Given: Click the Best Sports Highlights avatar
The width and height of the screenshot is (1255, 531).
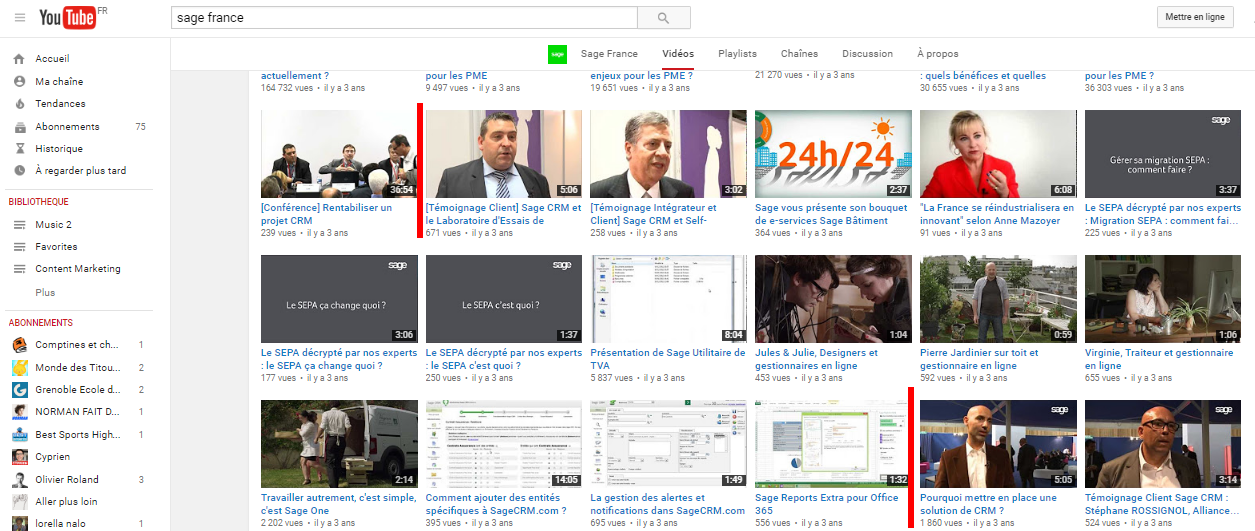Looking at the screenshot, I should (x=19, y=435).
